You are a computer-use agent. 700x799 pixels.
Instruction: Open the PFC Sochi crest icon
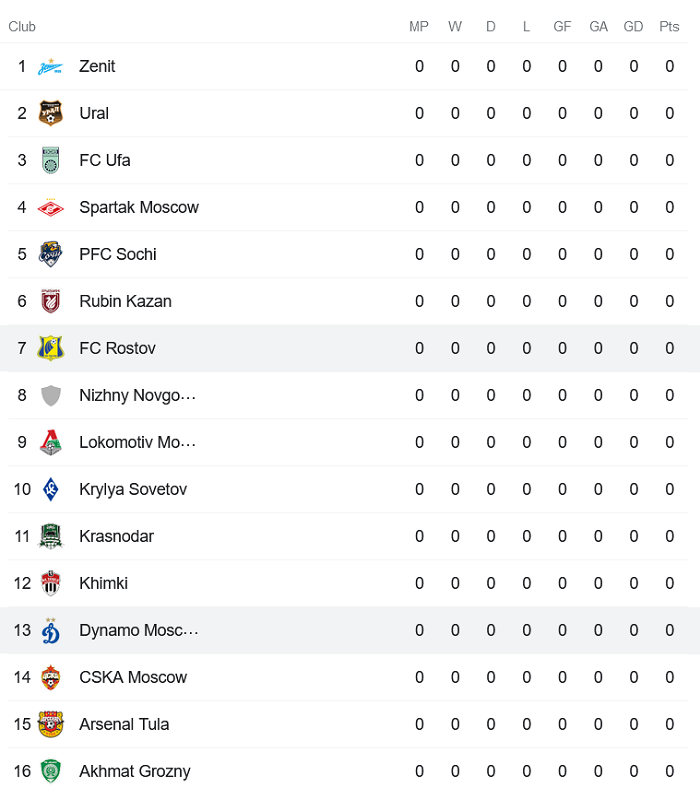pos(50,255)
